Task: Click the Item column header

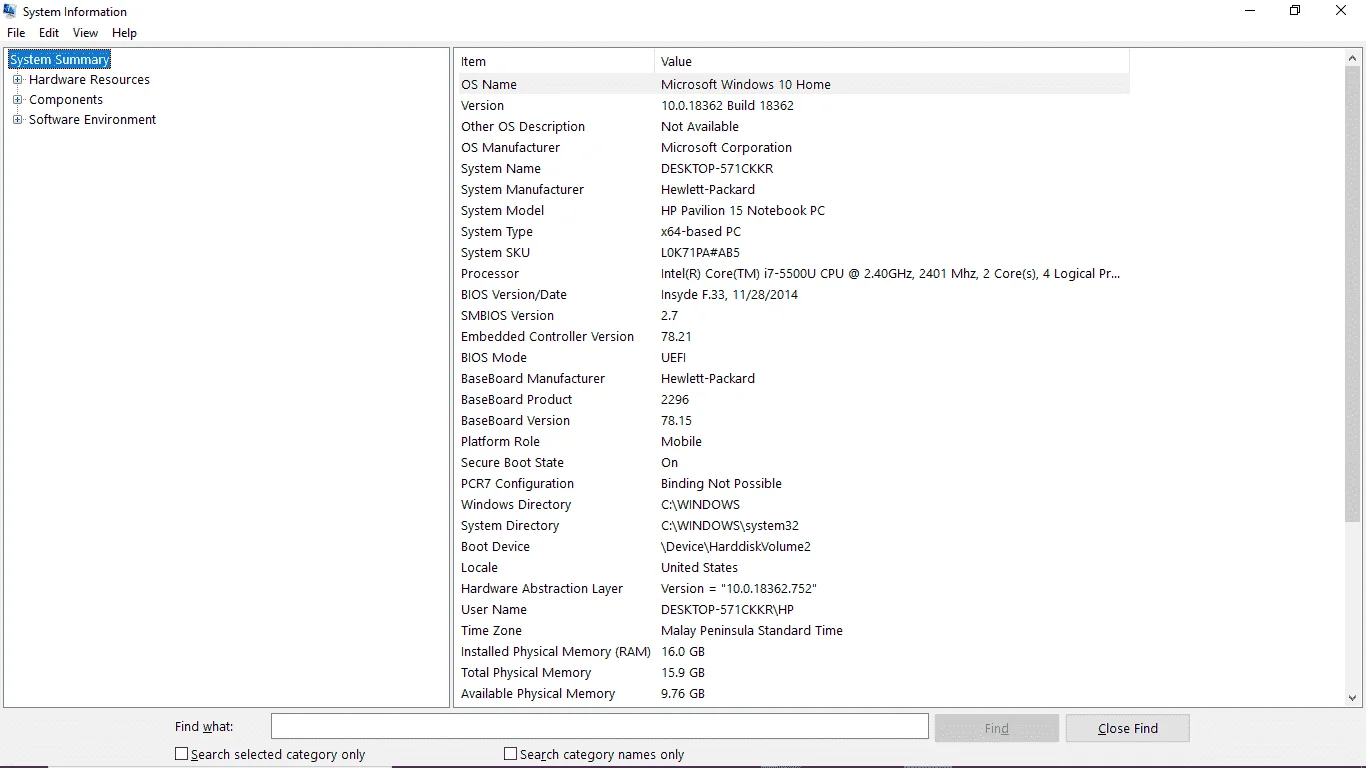Action: click(556, 62)
